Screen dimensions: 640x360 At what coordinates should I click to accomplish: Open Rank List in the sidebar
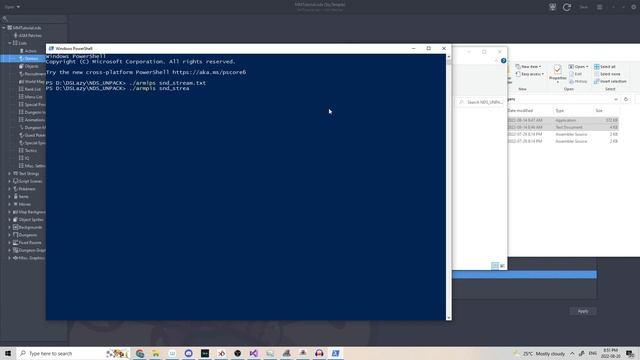[x=32, y=89]
